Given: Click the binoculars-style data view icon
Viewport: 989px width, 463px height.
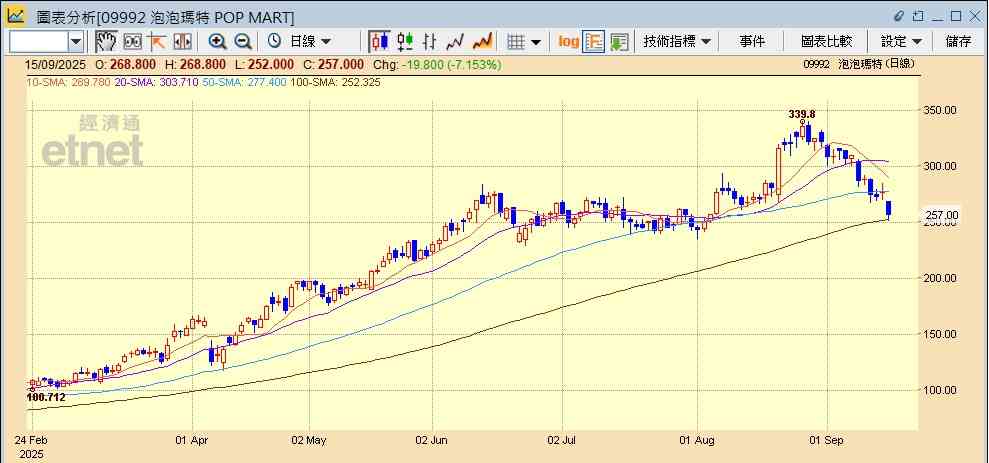Looking at the screenshot, I should click(132, 42).
